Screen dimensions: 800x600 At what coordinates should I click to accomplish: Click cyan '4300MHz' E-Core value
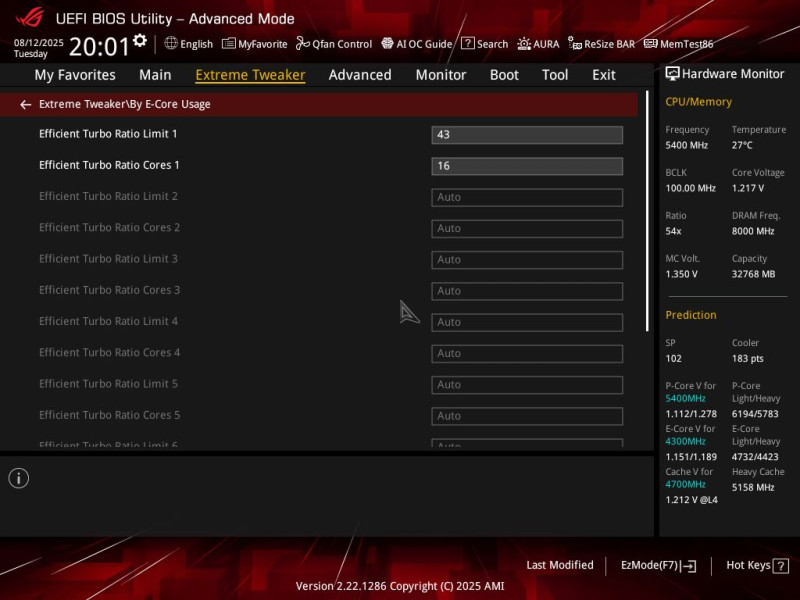[x=685, y=441]
